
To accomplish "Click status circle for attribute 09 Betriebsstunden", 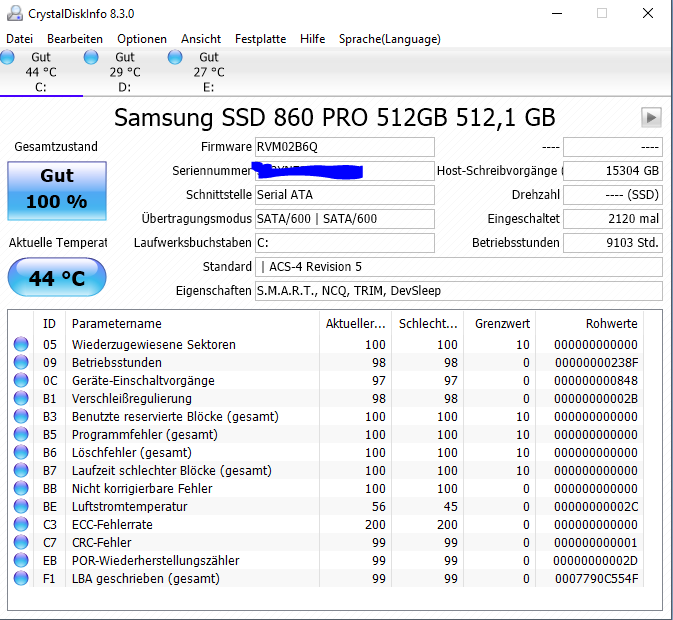I will 21,362.
